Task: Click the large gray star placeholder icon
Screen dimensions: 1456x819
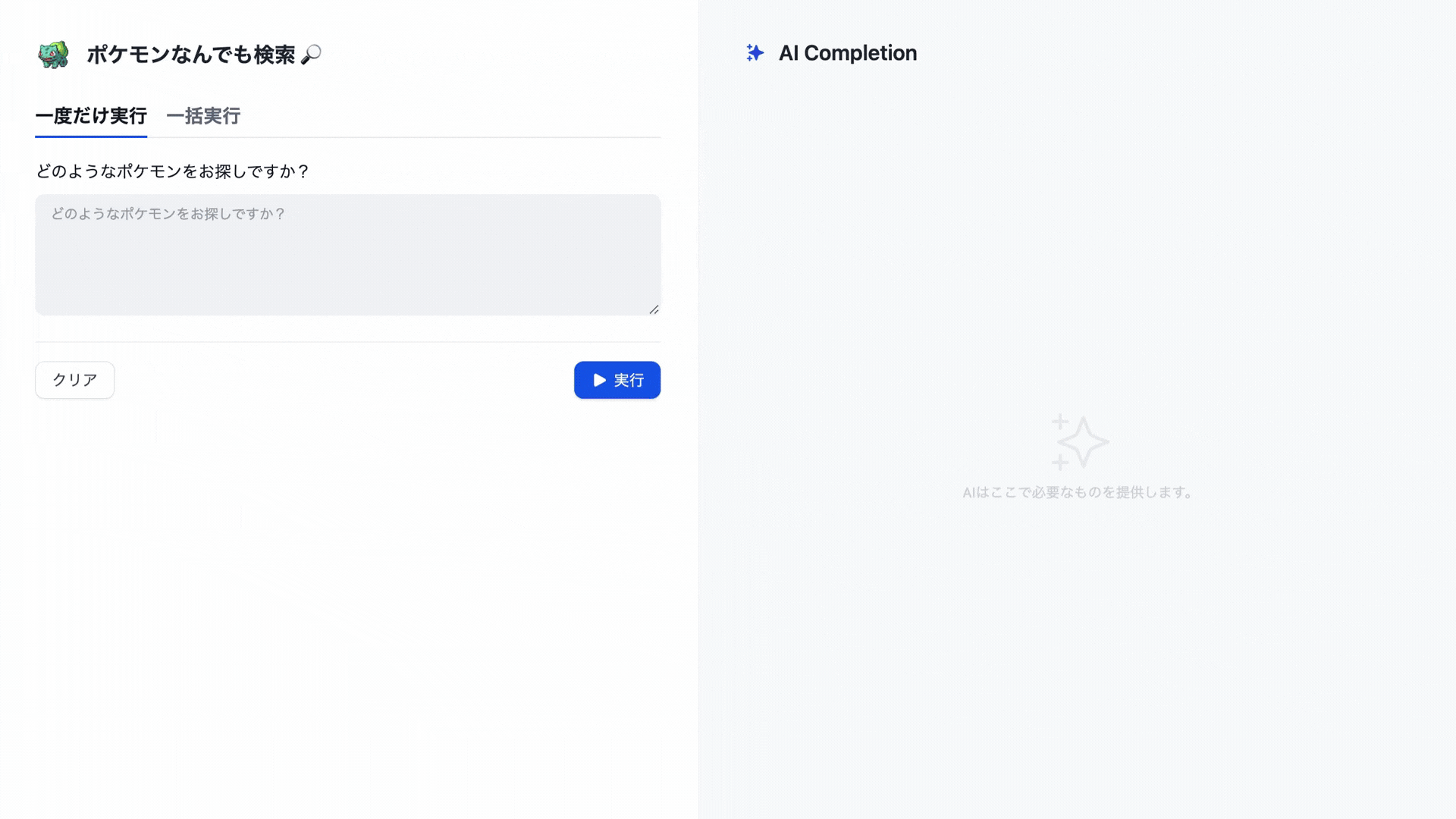Action: (1084, 442)
